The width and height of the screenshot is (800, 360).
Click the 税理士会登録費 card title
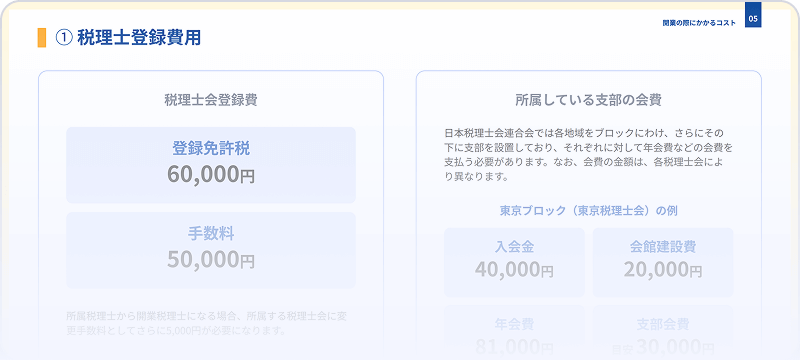pyautogui.click(x=211, y=100)
